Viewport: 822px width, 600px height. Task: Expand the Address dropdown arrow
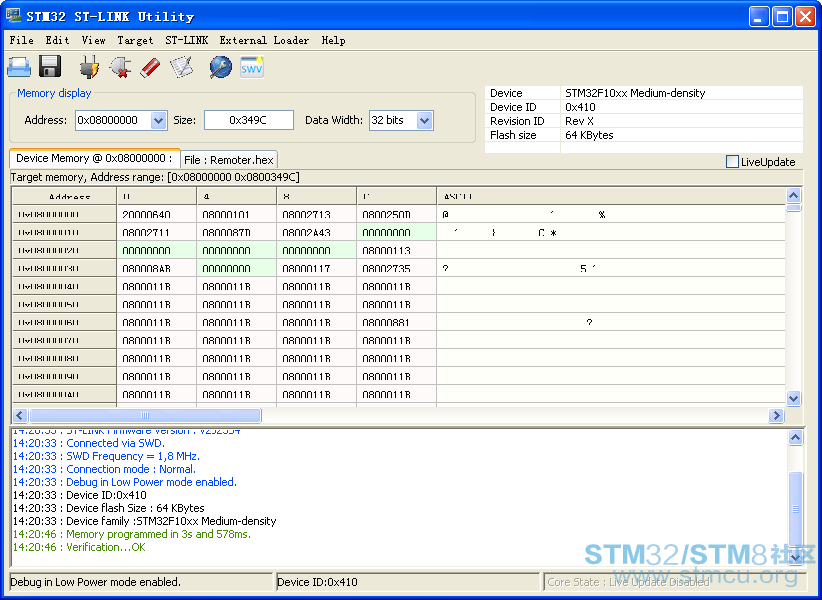158,121
